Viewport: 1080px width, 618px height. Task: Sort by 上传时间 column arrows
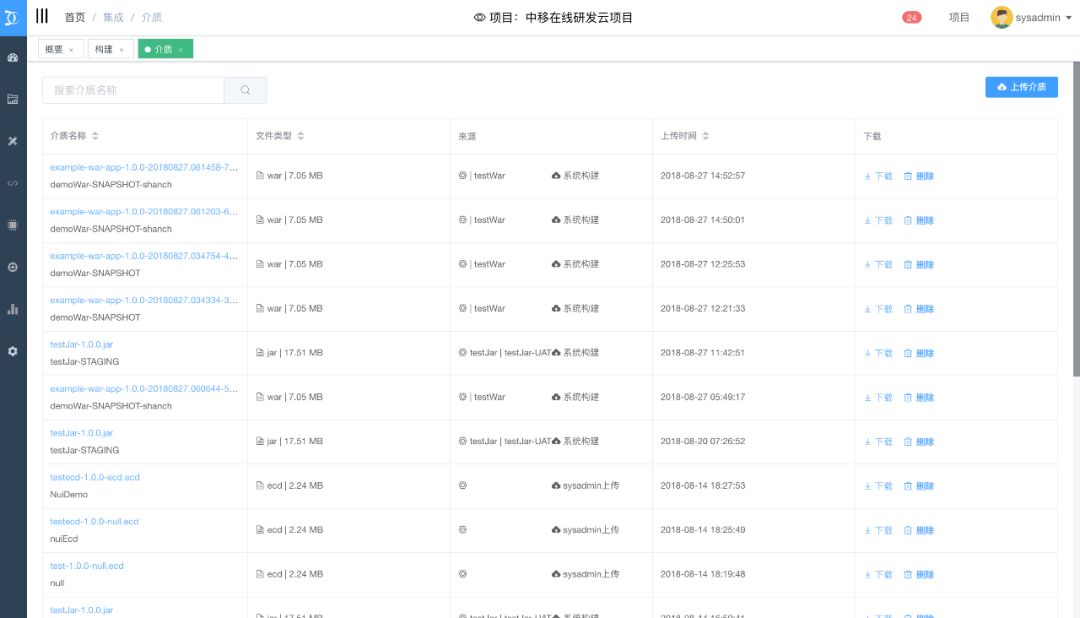click(x=705, y=136)
